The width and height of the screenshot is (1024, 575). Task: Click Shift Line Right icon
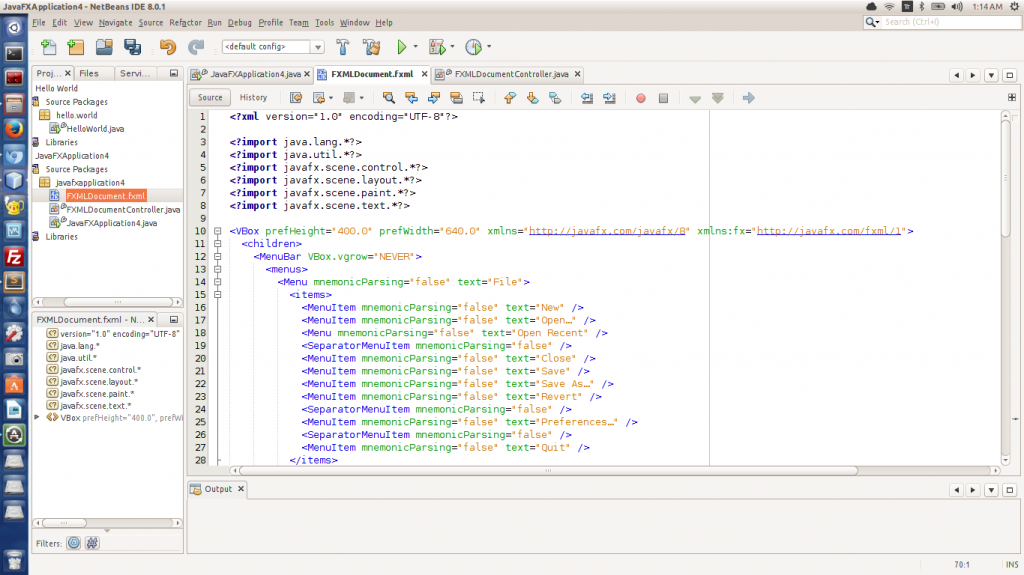609,98
